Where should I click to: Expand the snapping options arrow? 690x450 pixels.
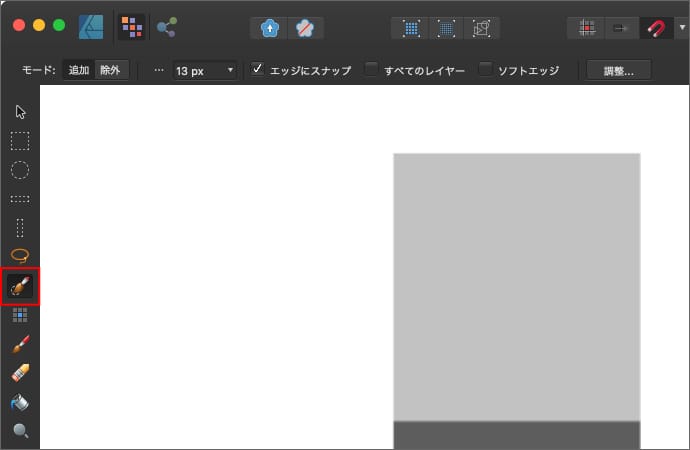tap(681, 27)
